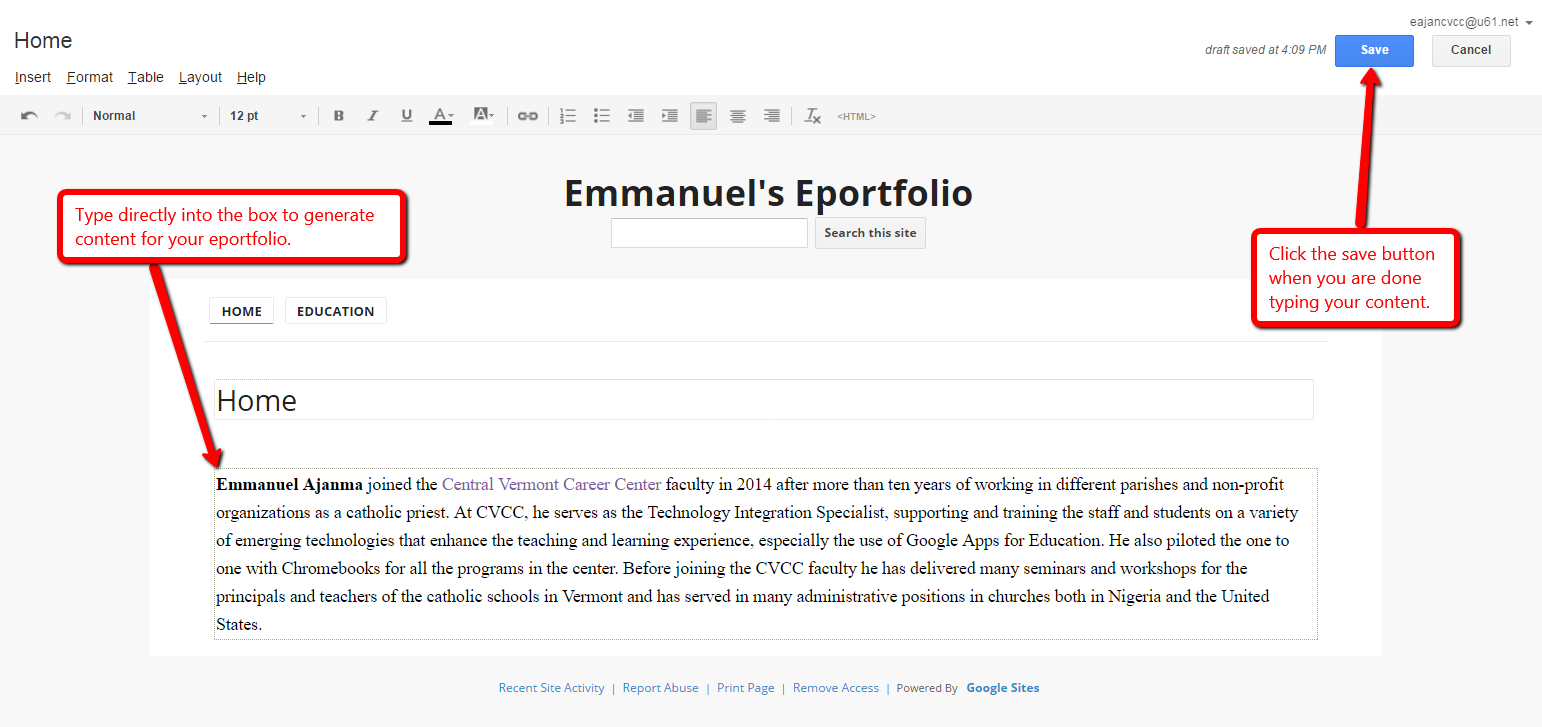
Task: Expand the eajancvcc@u61.net account menu
Action: (x=1469, y=20)
